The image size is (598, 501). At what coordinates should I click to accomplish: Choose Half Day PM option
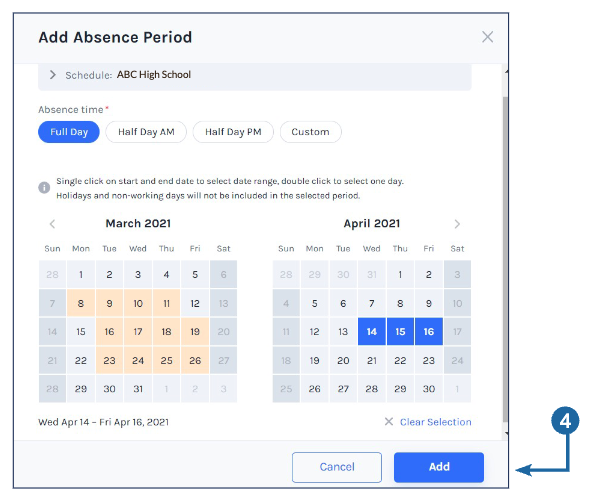coord(233,132)
